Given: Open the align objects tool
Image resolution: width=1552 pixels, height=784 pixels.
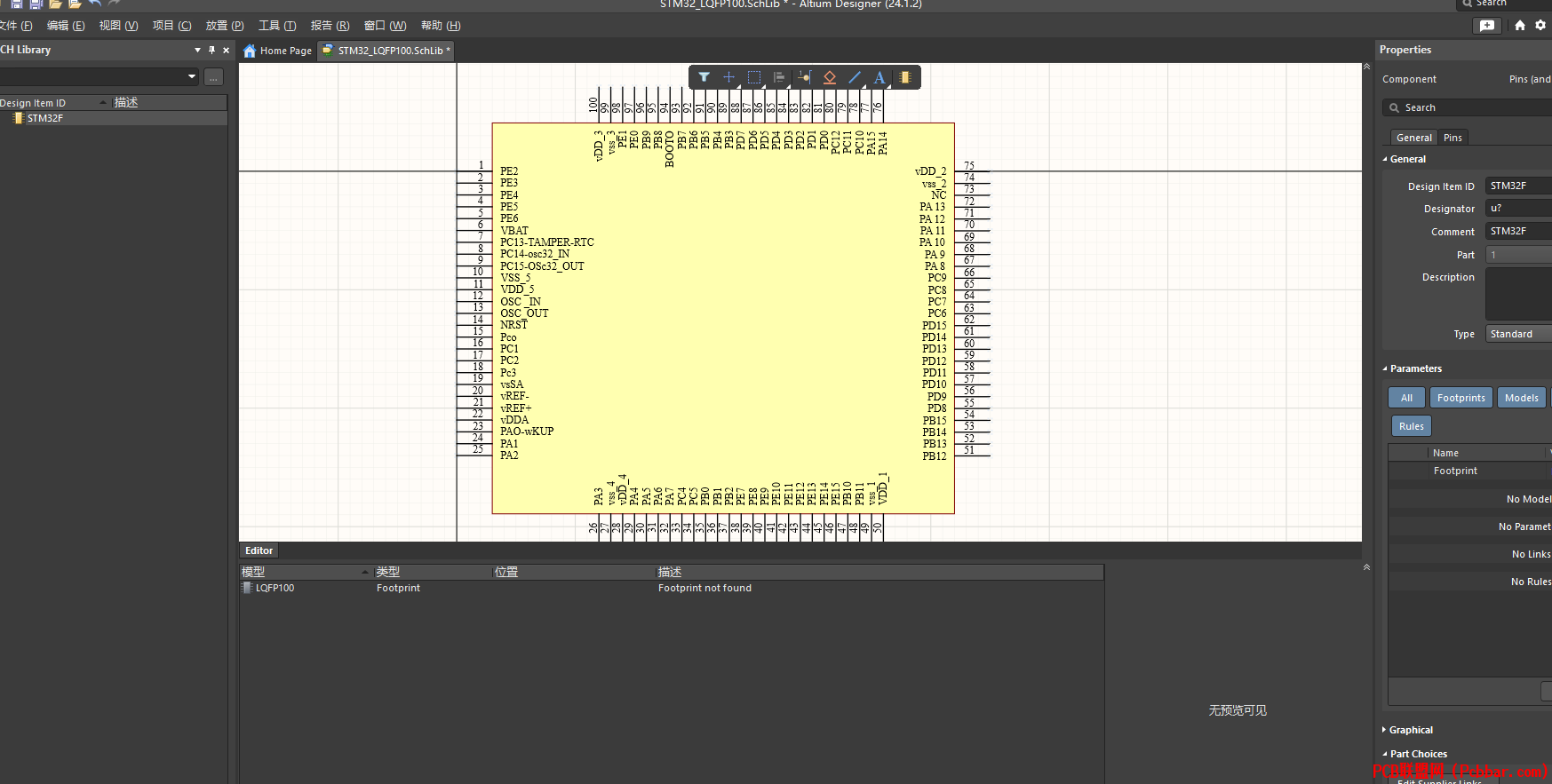Looking at the screenshot, I should click(779, 77).
